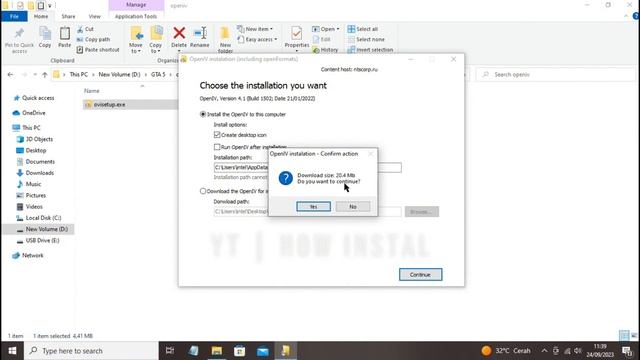This screenshot has height=360, width=640.
Task: Open Documents in navigation pane
Action: pos(40,162)
